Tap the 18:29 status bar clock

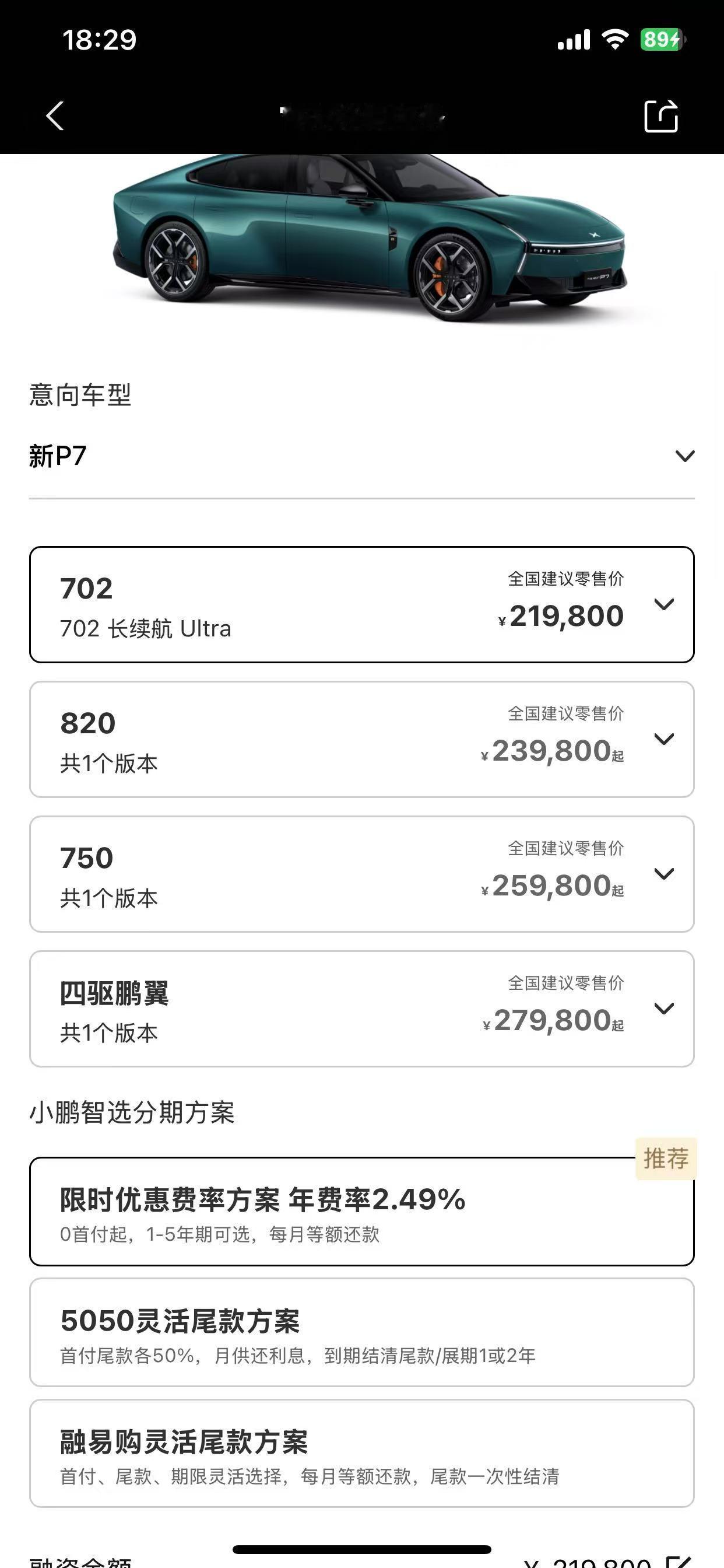pos(99,40)
